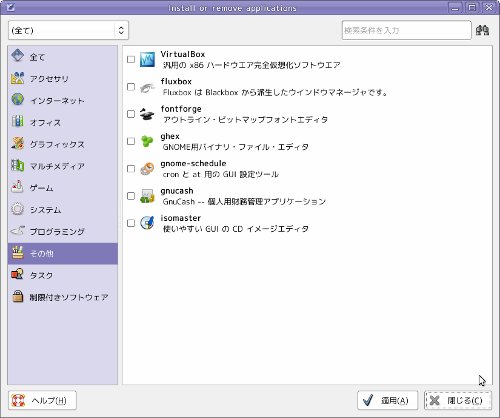Click the ghex green icon
The width and height of the screenshot is (500, 418).
pos(147,141)
